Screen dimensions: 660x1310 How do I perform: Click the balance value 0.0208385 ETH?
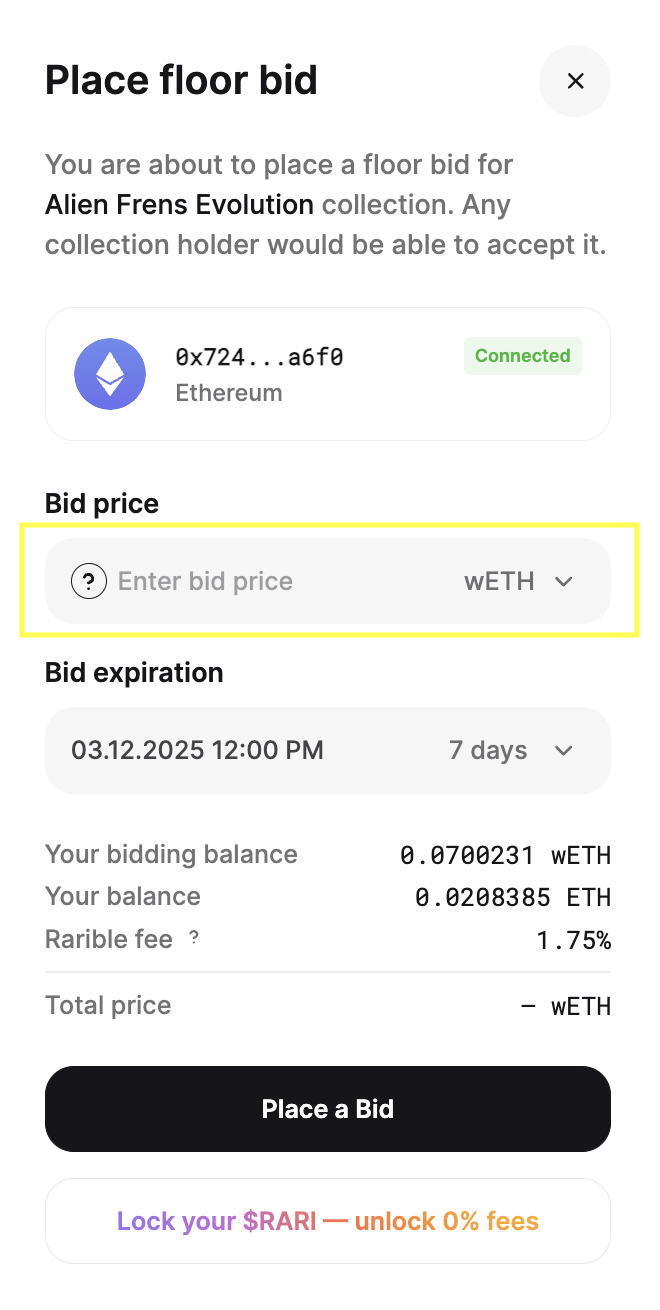[x=513, y=897]
